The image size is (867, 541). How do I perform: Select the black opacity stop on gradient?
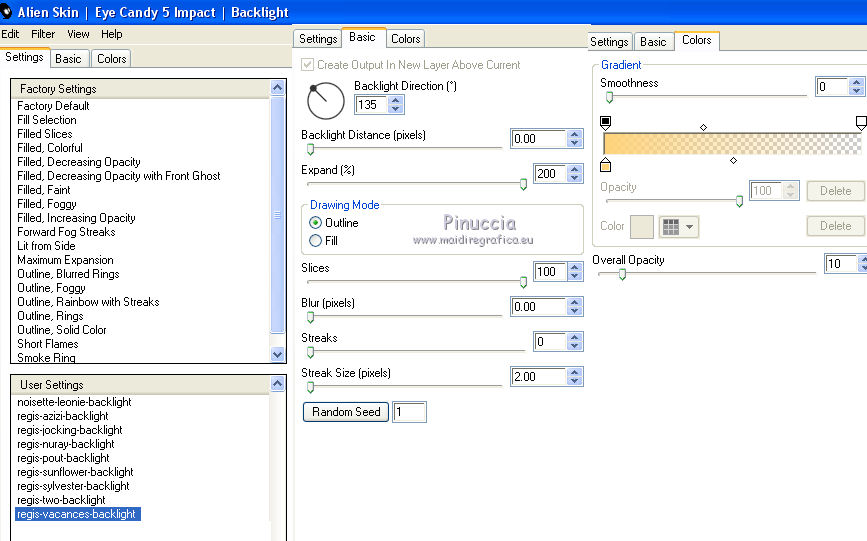pyautogui.click(x=605, y=123)
